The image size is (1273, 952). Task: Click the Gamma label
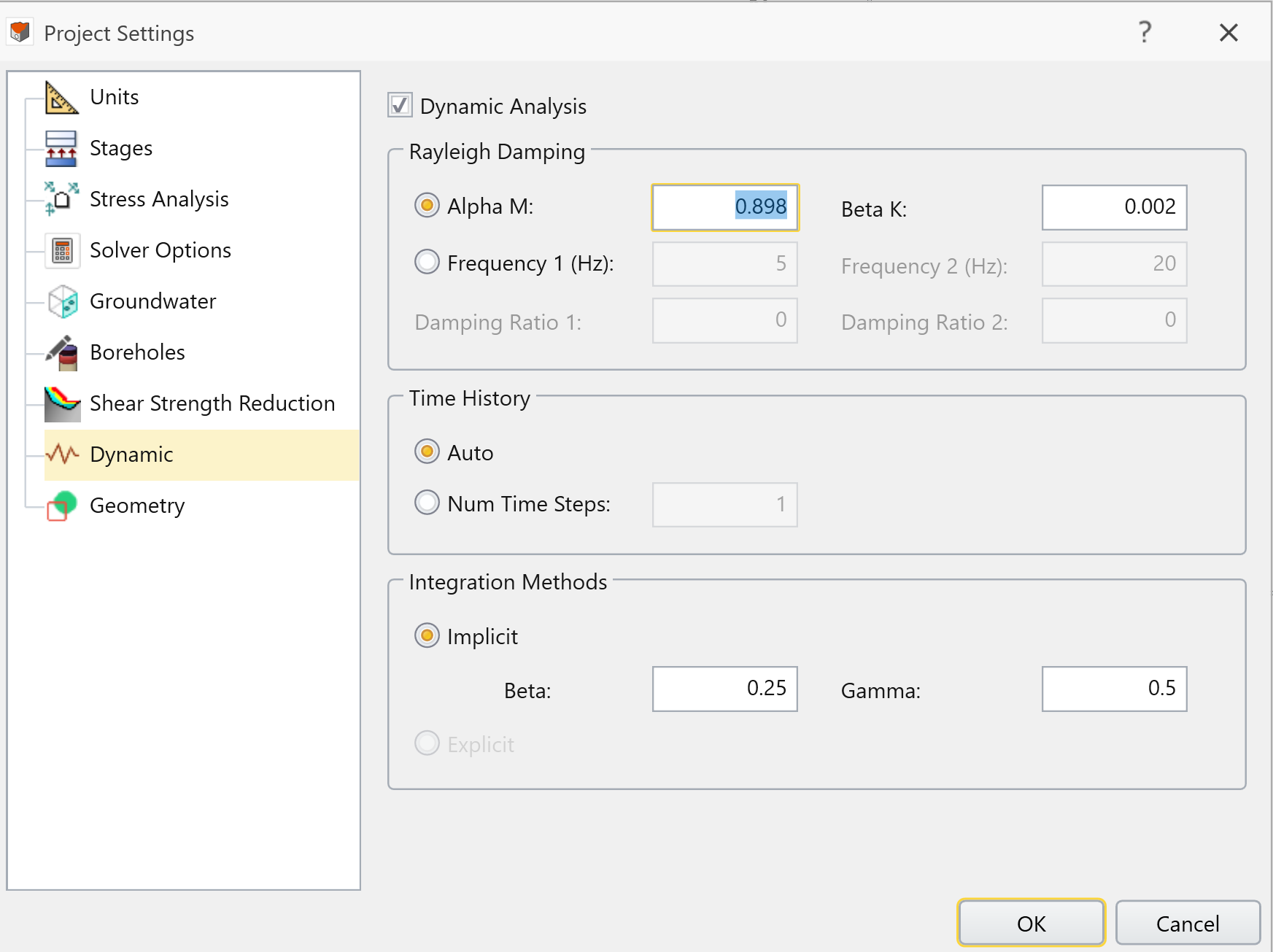[881, 691]
